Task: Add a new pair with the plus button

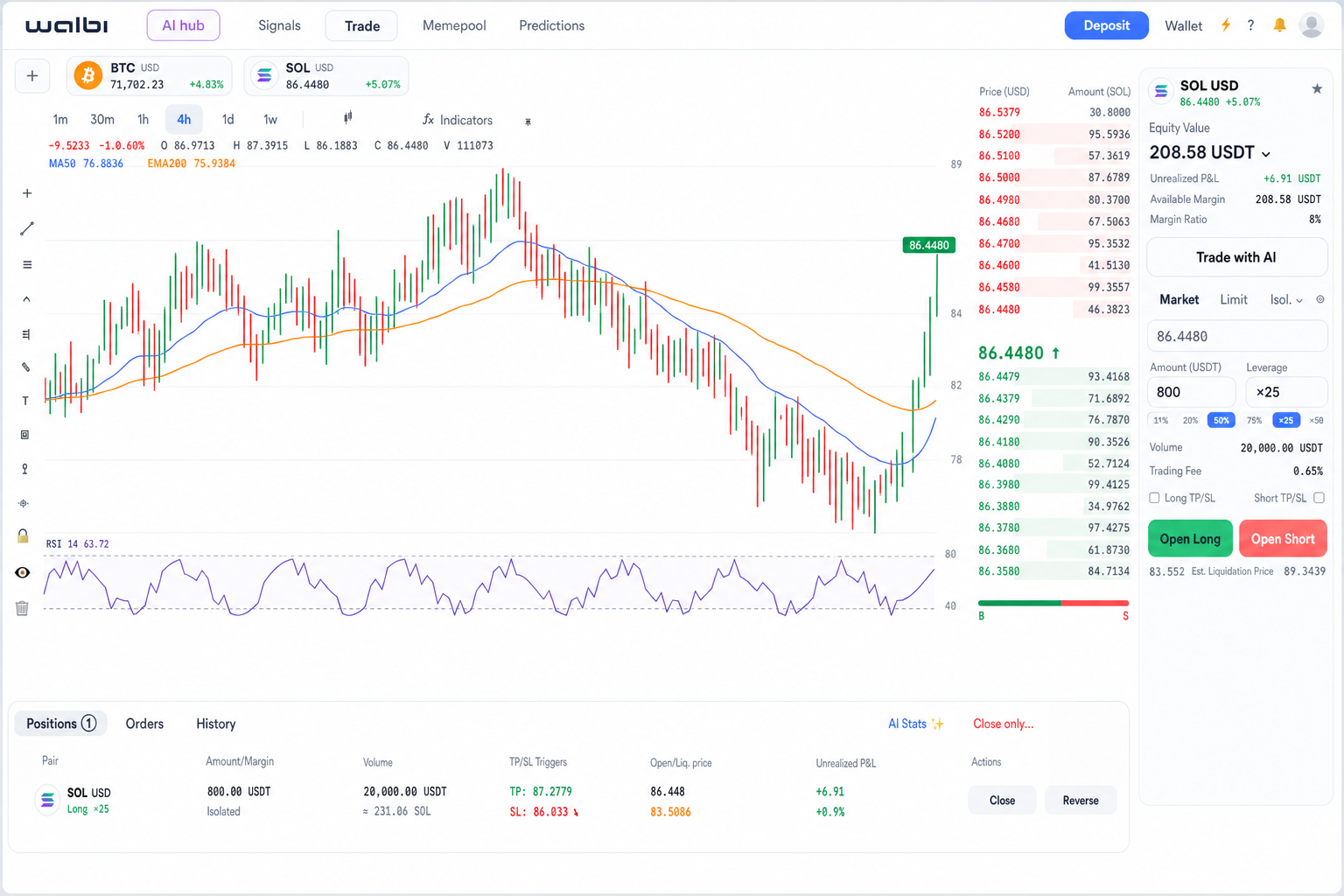Action: click(32, 76)
